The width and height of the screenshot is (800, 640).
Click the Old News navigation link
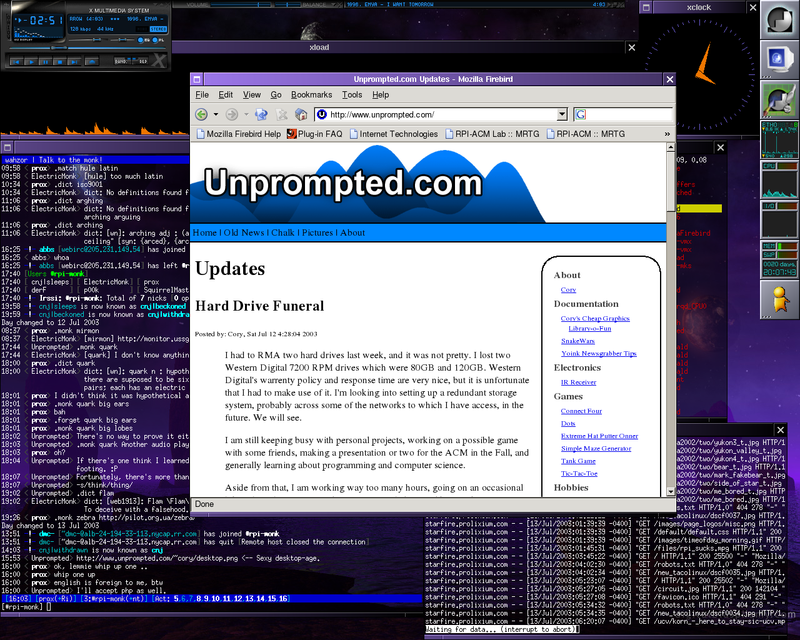tap(244, 233)
